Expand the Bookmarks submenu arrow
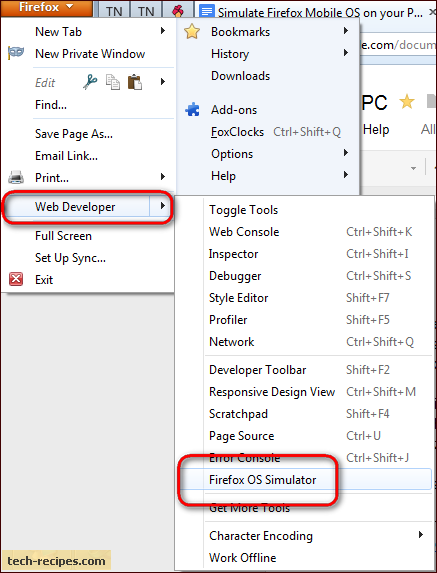Viewport: 437px width, 573px height. (x=346, y=31)
